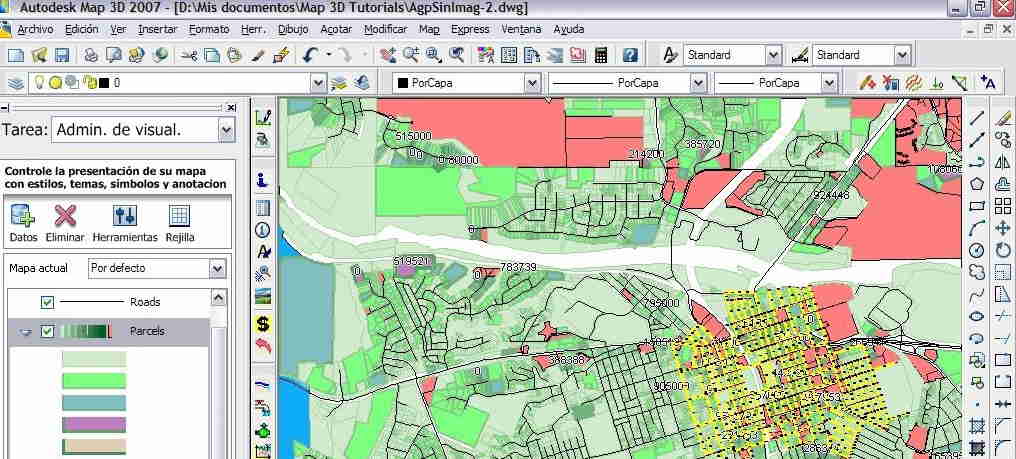Image resolution: width=1016 pixels, height=459 pixels.
Task: Uncheck the Roads layer checkbox
Action: point(47,302)
